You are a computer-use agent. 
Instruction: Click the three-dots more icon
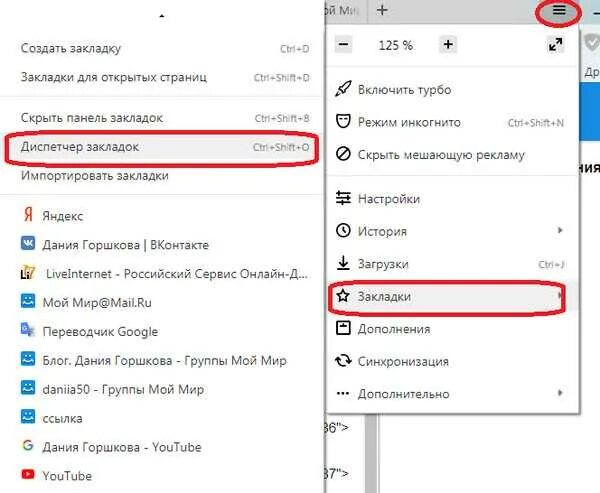pyautogui.click(x=343, y=393)
